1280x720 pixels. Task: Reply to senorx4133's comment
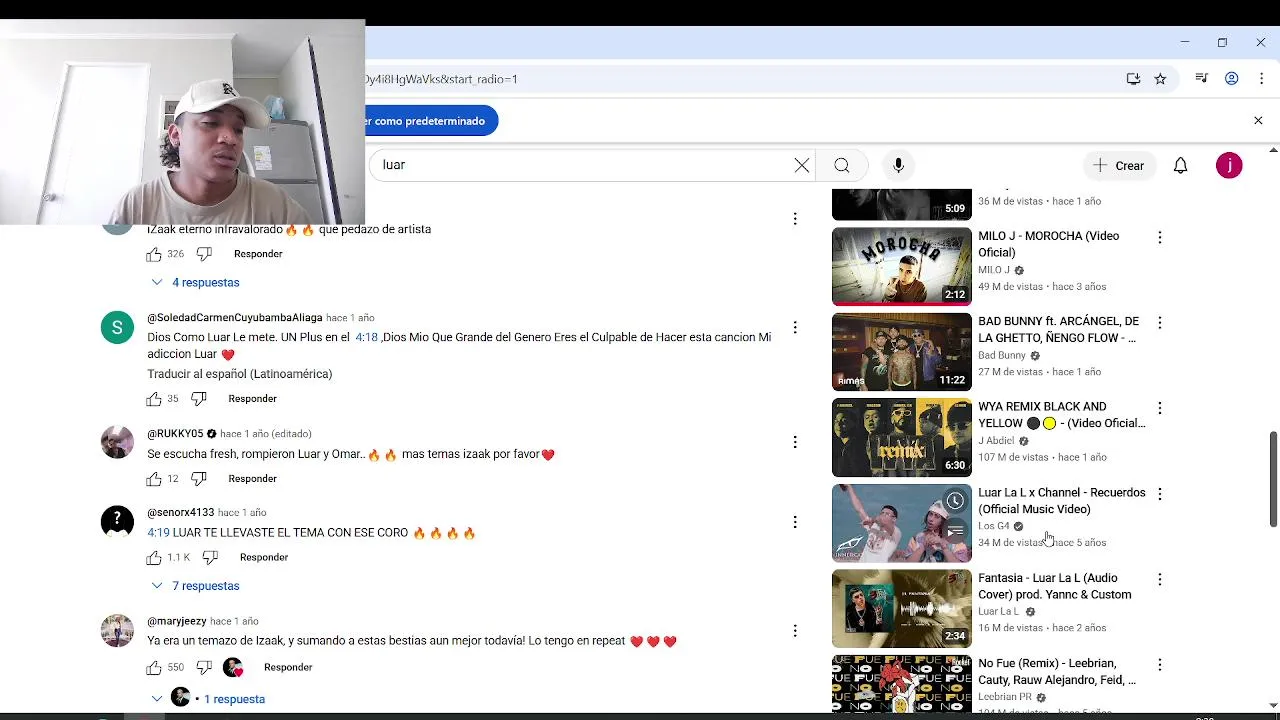coord(264,557)
